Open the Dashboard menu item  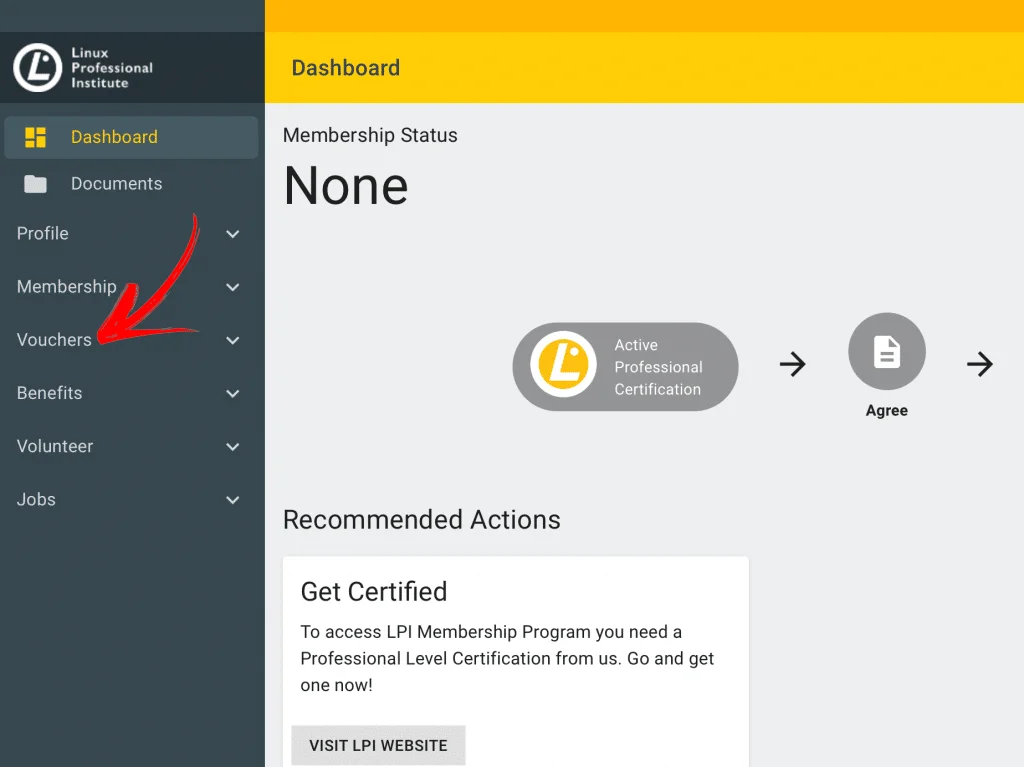pos(114,137)
